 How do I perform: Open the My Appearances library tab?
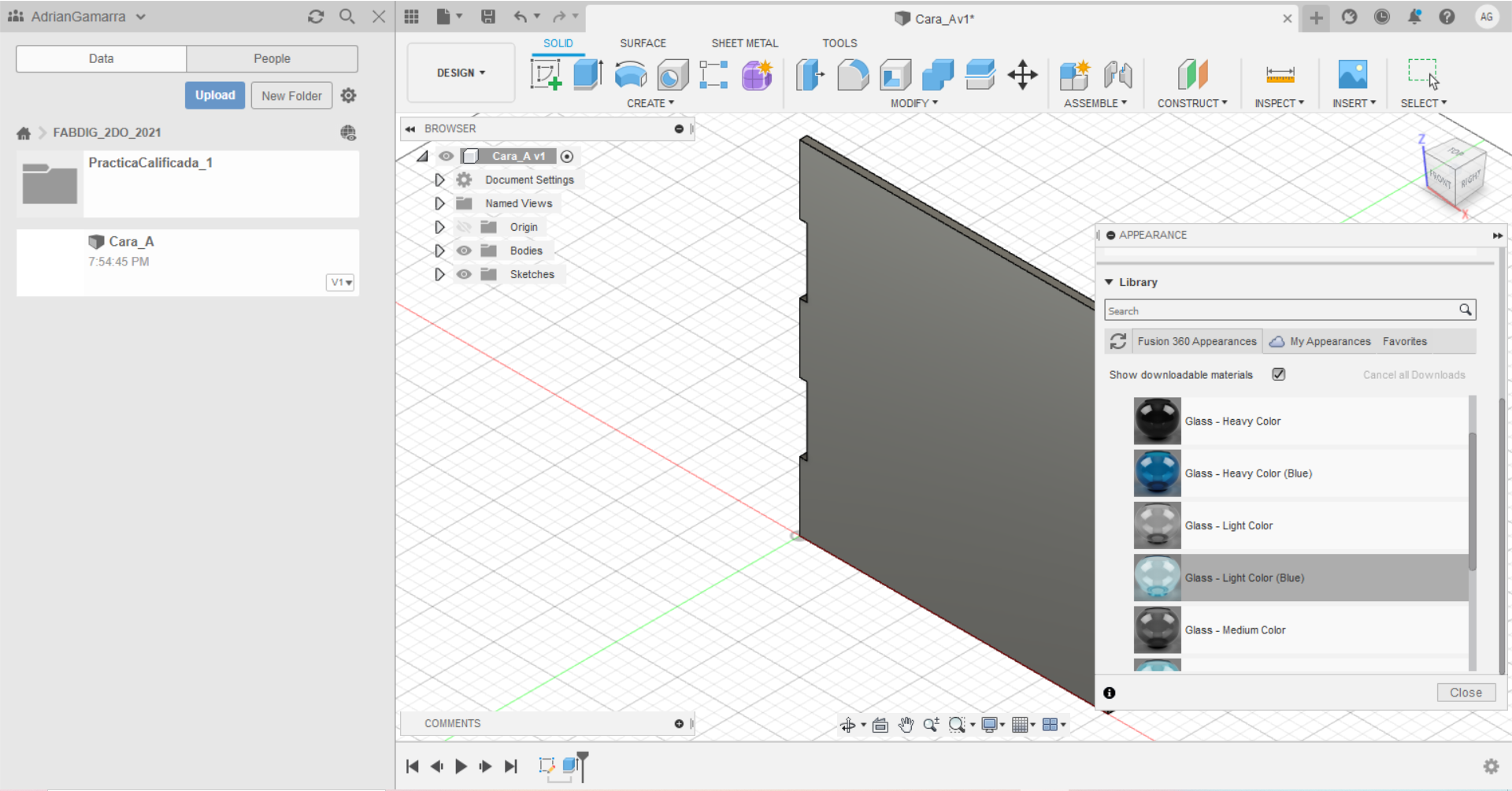(x=1320, y=341)
